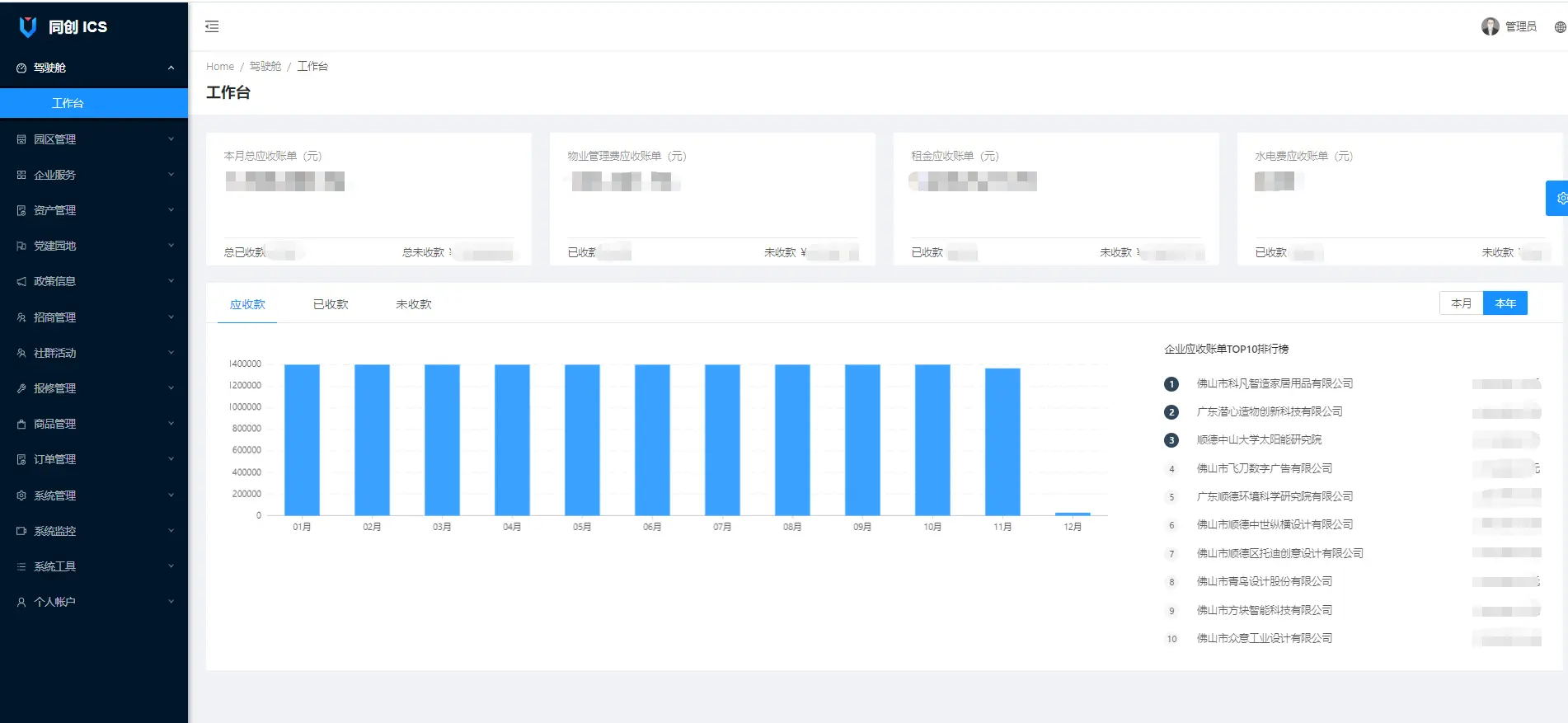Screen dimensions: 1568x723
Task: Click the 社群活动 menu icon
Action: (21, 353)
